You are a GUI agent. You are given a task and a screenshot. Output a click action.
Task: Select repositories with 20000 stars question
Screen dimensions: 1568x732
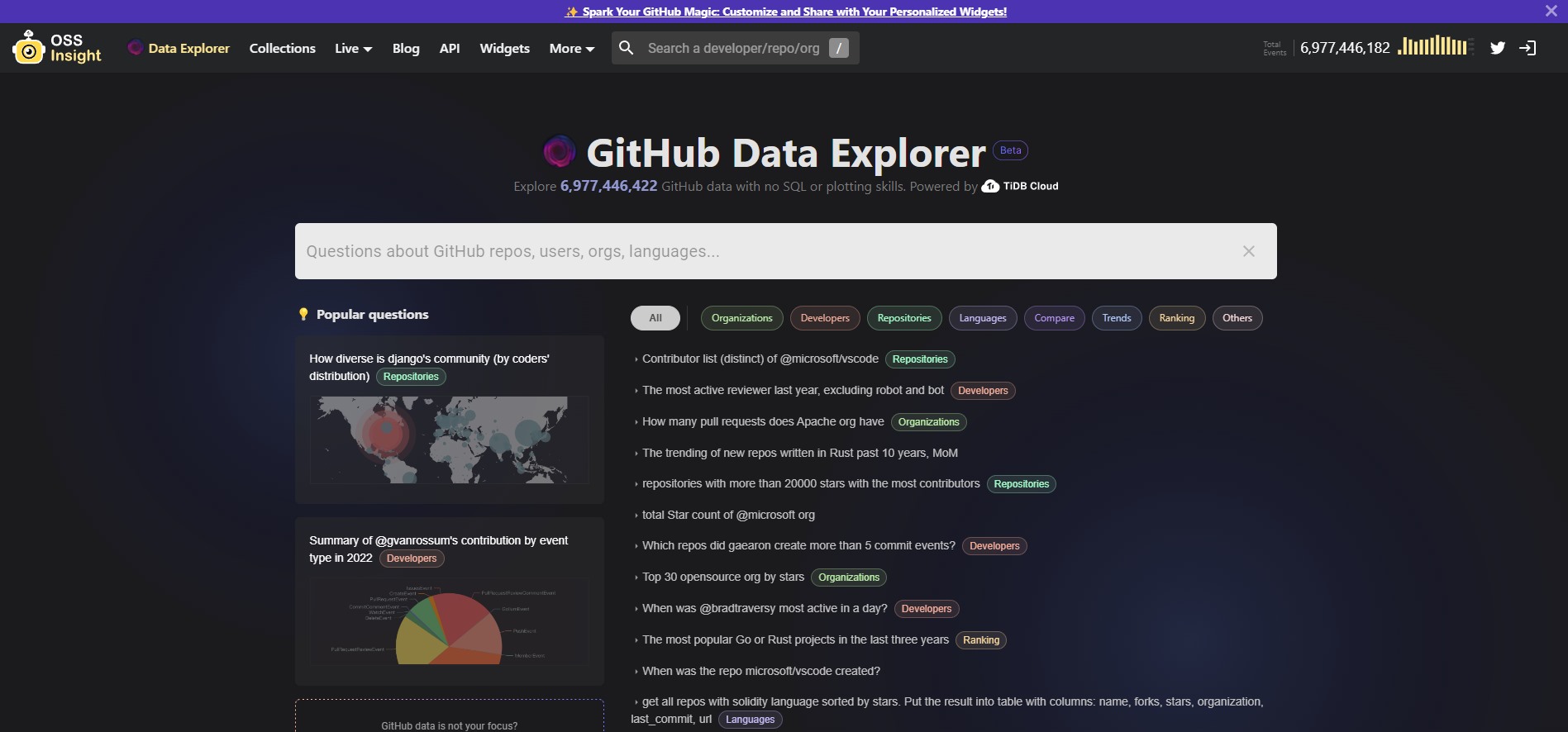click(811, 483)
